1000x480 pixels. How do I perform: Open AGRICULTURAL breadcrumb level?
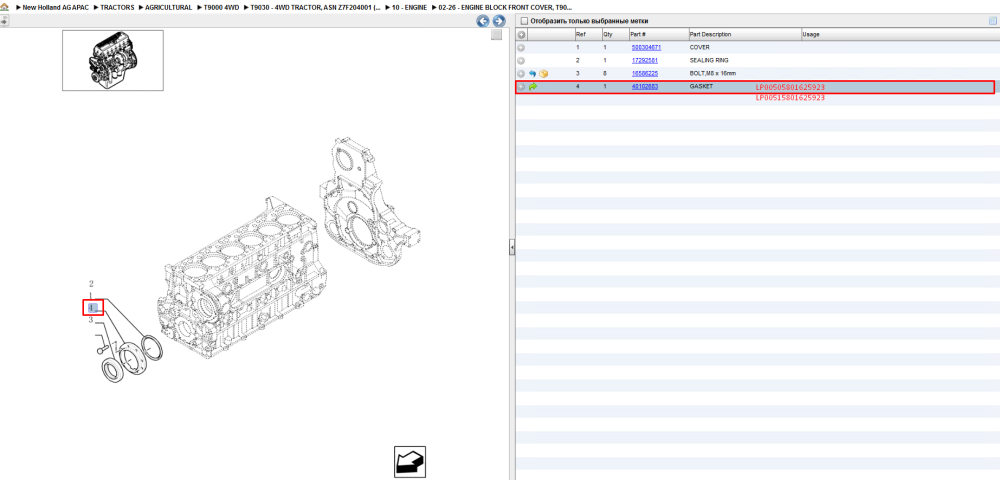tap(168, 7)
